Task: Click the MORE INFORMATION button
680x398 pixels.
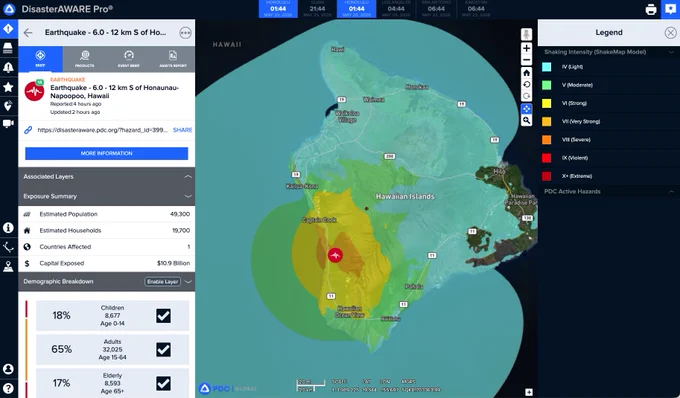Action: [107, 153]
